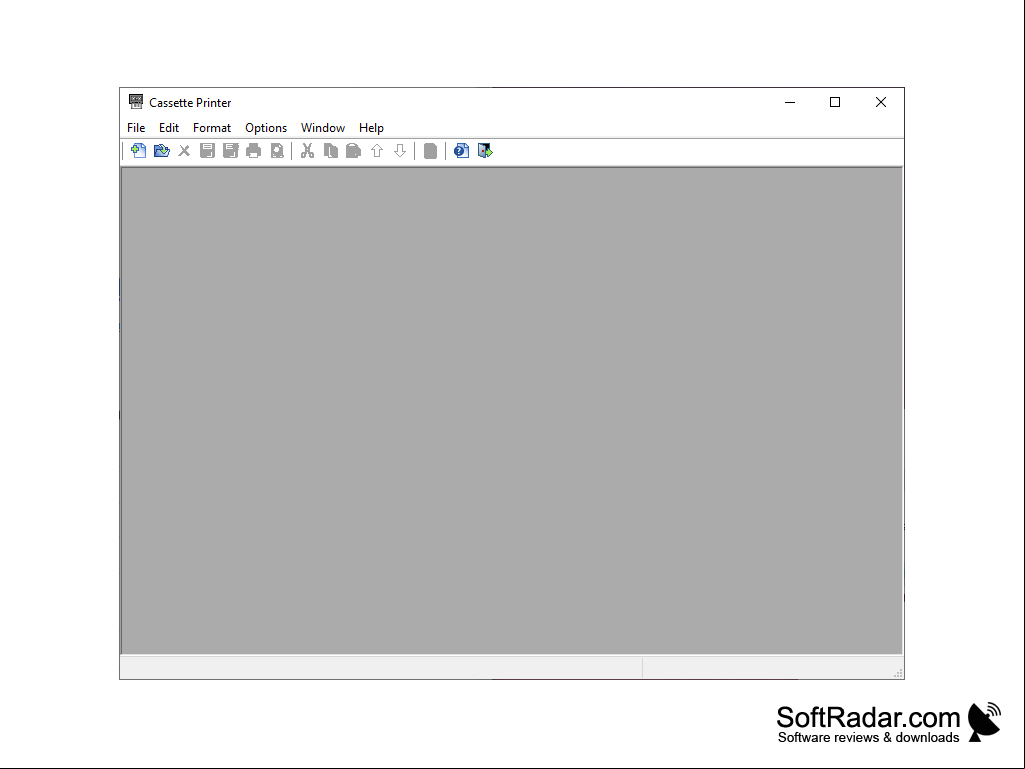Image resolution: width=1025 pixels, height=769 pixels.
Task: Minimize the Cassette Printer window
Action: tap(790, 102)
